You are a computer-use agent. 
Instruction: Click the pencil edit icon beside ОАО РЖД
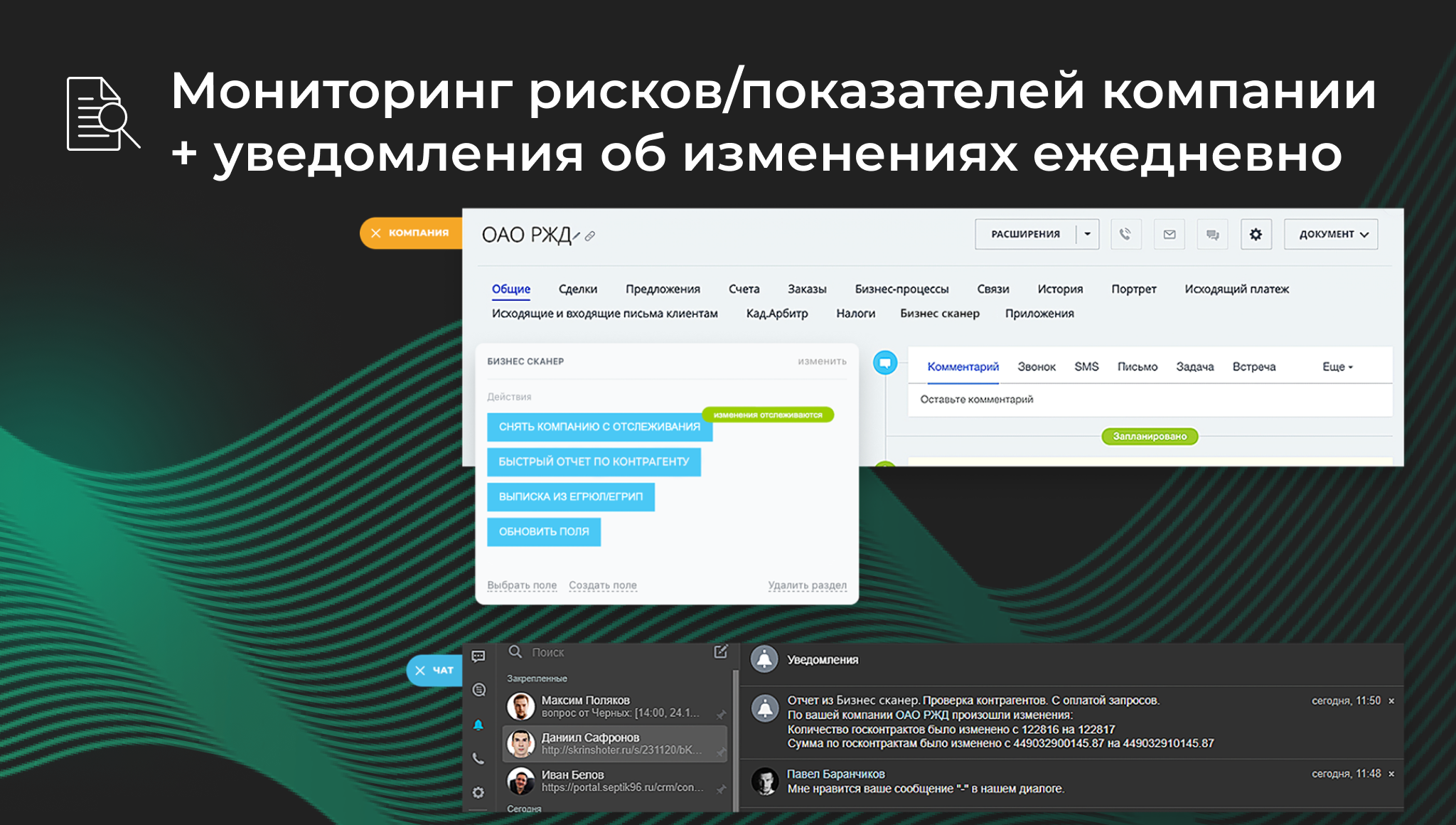pos(577,235)
